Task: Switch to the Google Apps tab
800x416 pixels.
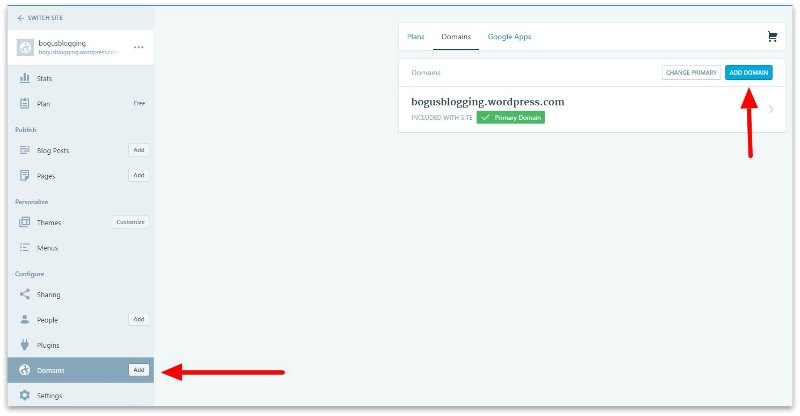Action: (509, 37)
